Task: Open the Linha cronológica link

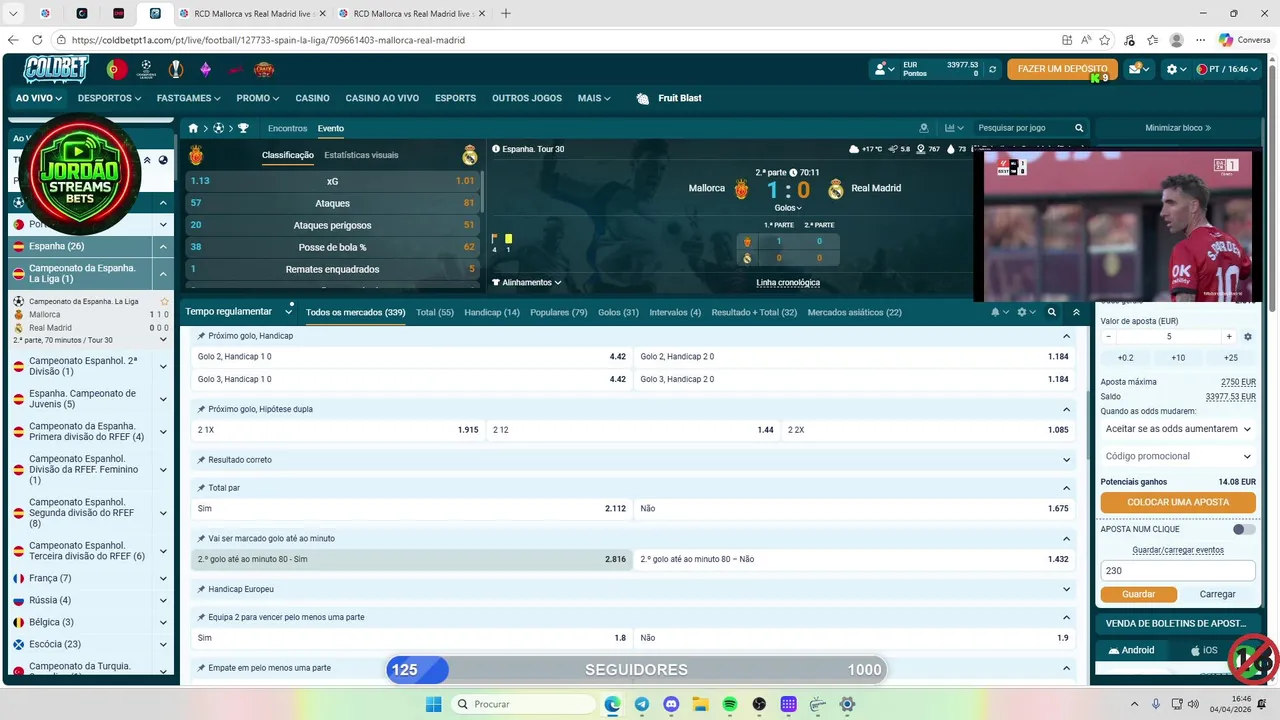Action: tap(788, 283)
